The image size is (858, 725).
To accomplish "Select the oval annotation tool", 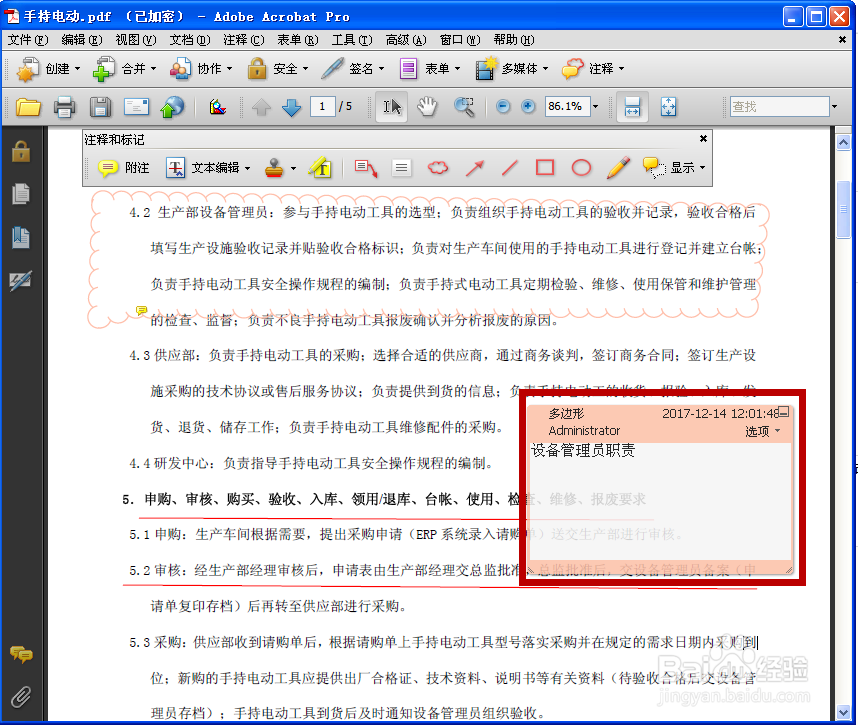I will point(581,167).
